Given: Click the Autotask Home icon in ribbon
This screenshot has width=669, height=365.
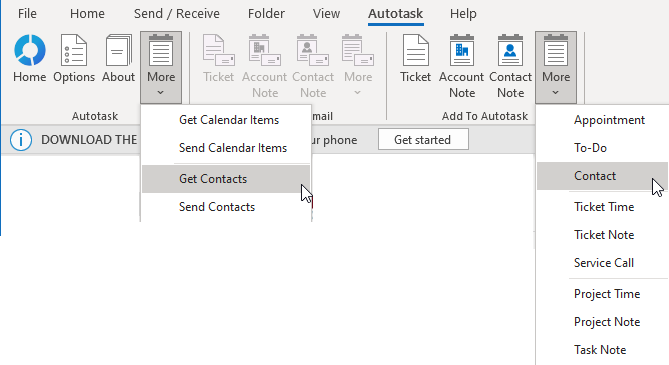Looking at the screenshot, I should point(29,50).
